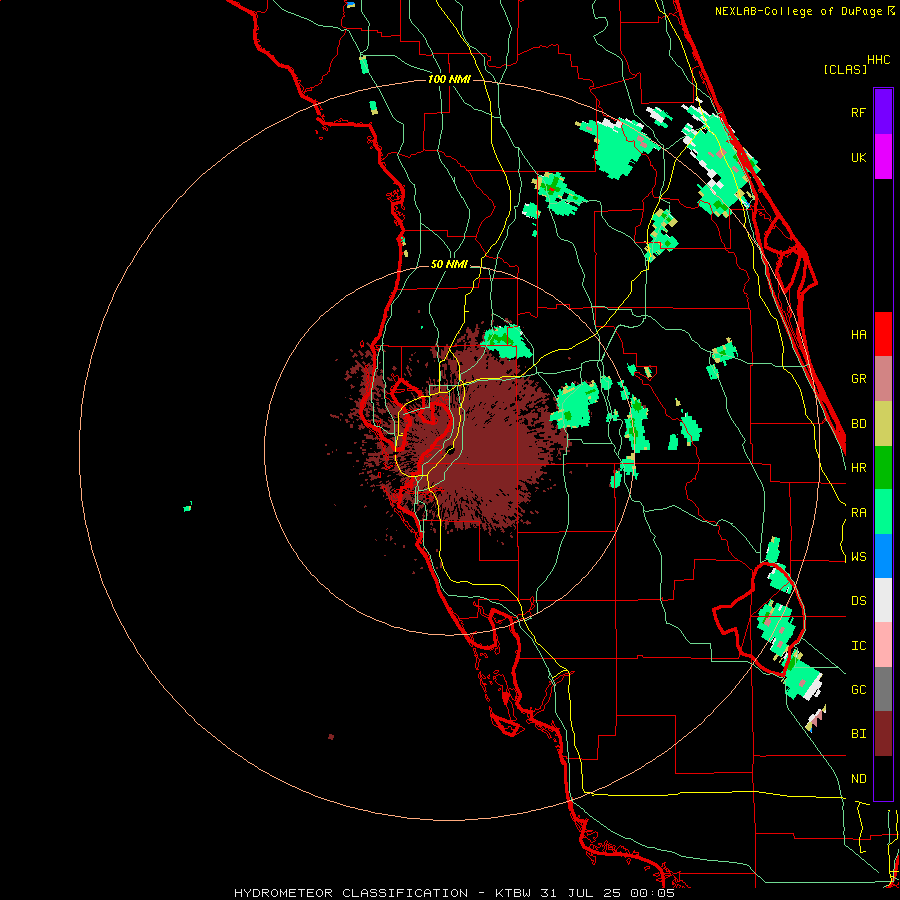Screen dimensions: 900x900
Task: Click the RF purple legend swatch
Action: click(x=883, y=112)
